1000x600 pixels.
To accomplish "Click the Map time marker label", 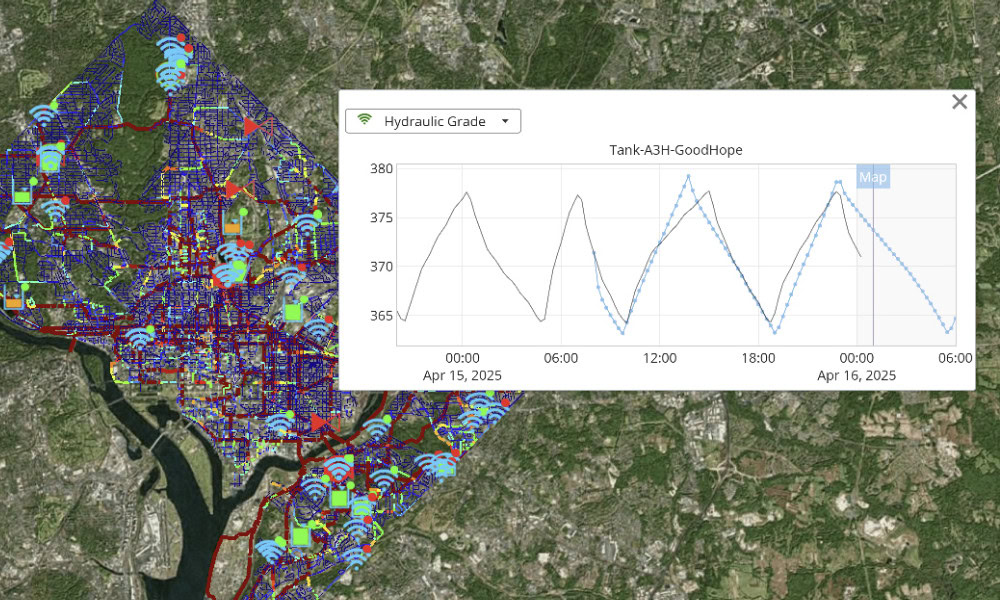I will pos(873,177).
